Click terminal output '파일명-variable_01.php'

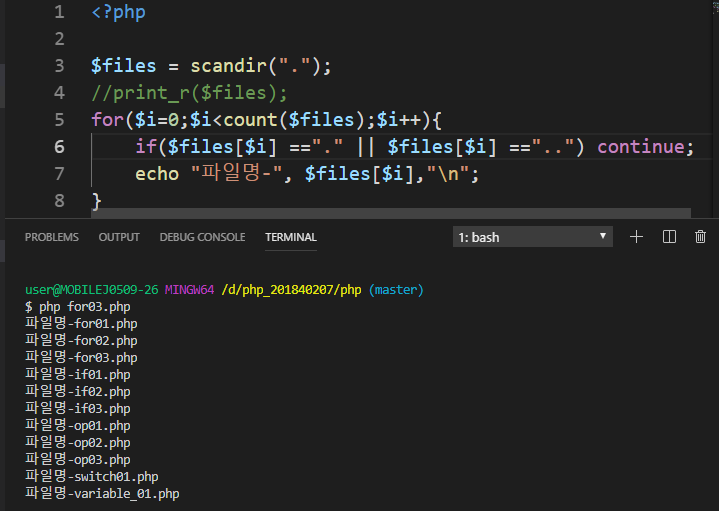pyautogui.click(x=102, y=493)
